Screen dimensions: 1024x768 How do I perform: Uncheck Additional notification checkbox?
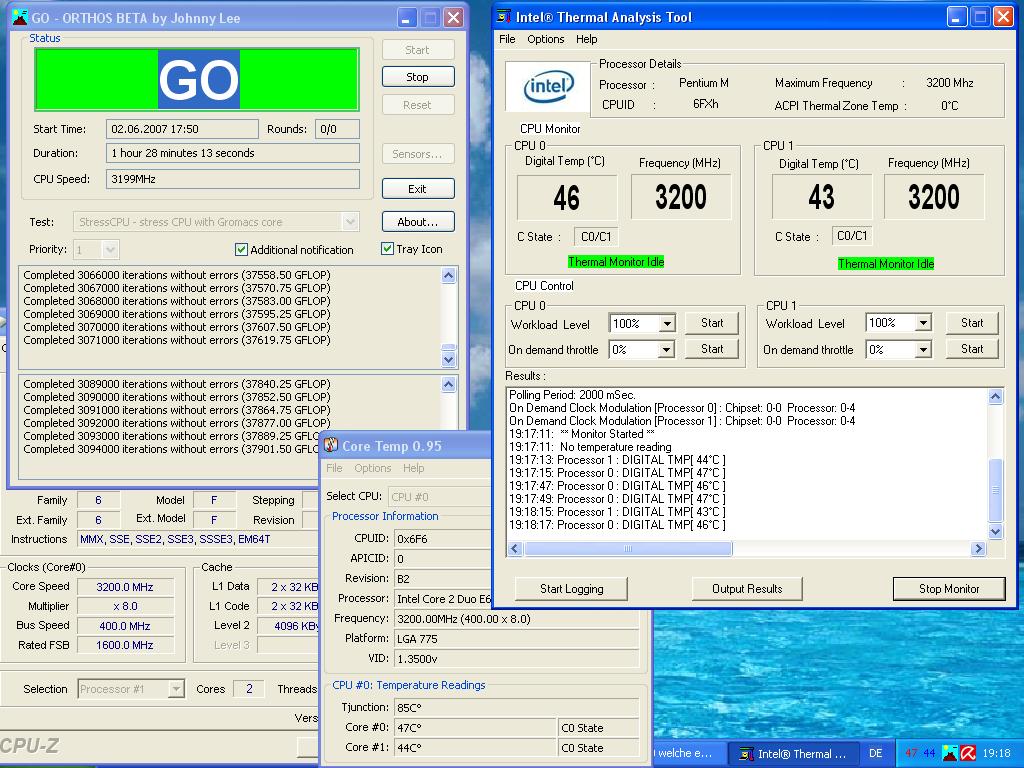(241, 249)
